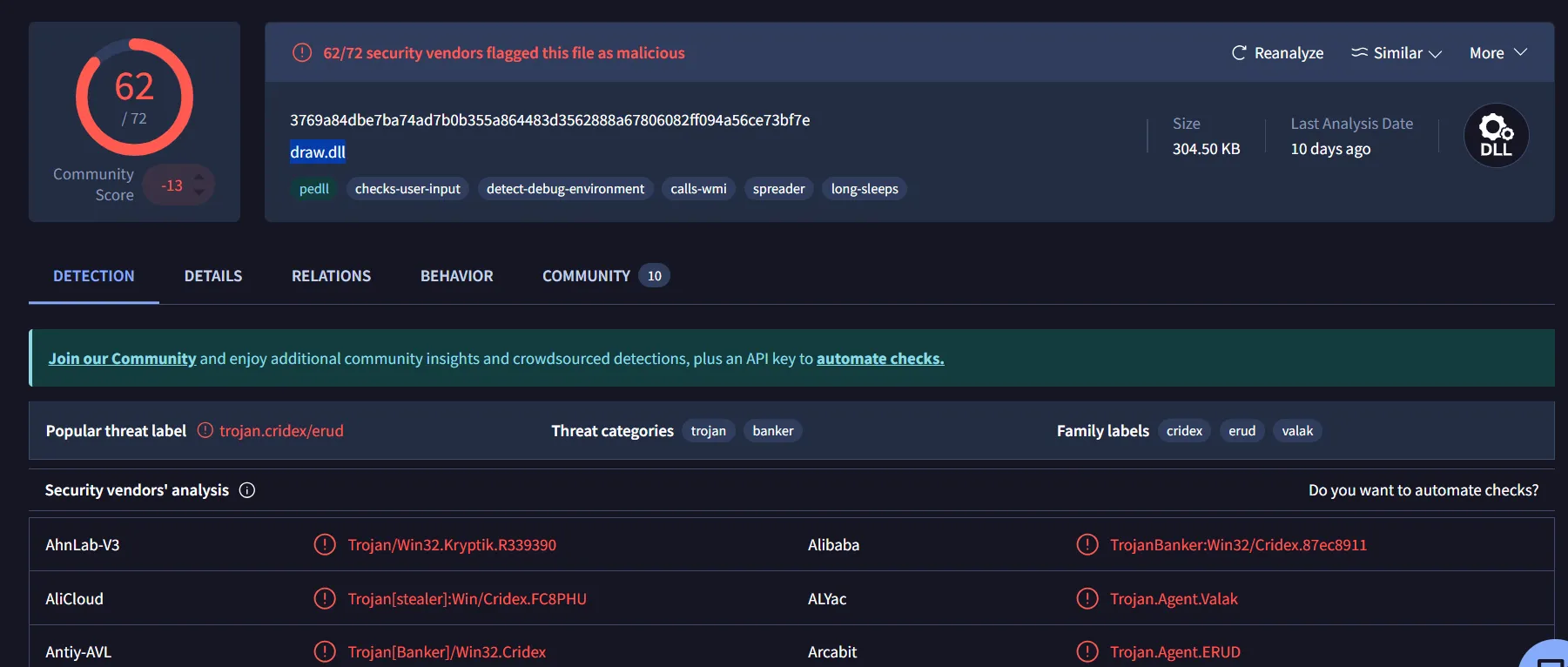The image size is (1568, 667).
Task: Click the valak family label chip
Action: pyautogui.click(x=1297, y=431)
